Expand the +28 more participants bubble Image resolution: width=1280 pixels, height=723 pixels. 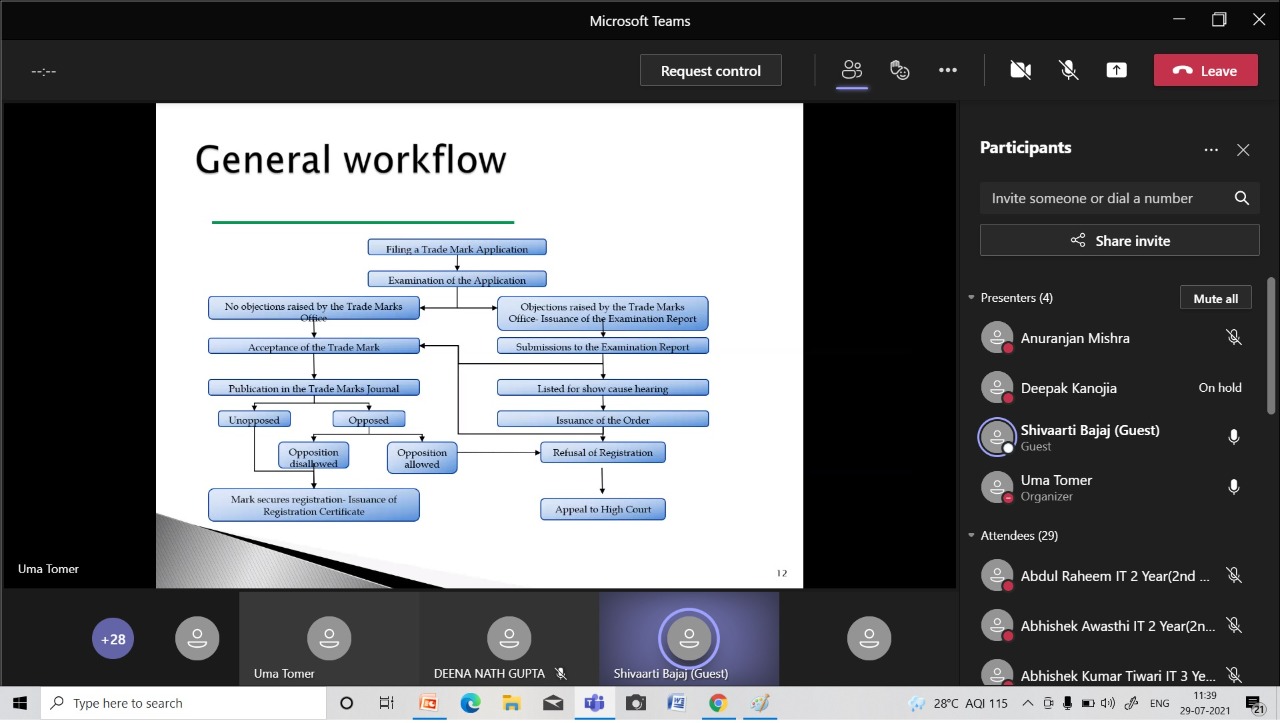click(x=113, y=639)
